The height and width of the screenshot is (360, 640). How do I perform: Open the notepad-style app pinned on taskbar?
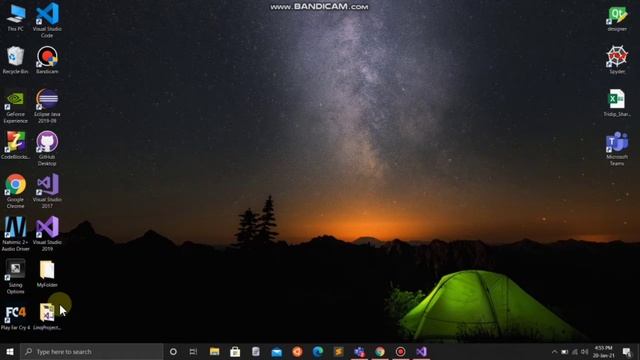point(256,351)
